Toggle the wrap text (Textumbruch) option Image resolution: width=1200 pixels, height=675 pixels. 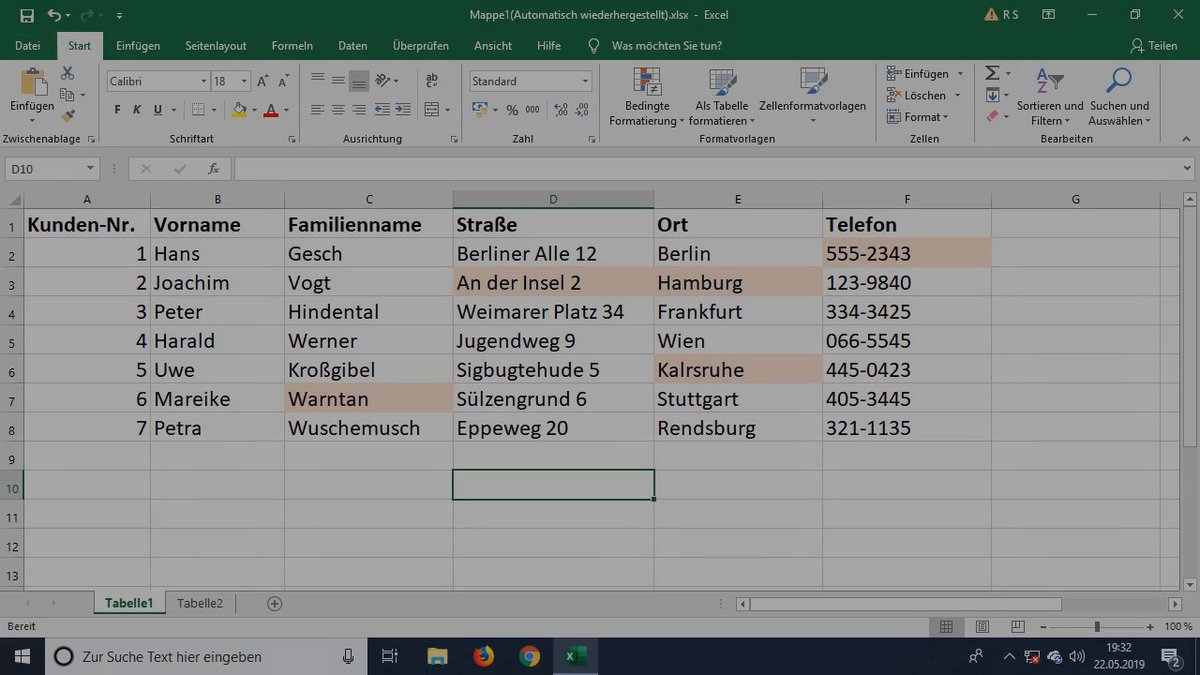[431, 80]
